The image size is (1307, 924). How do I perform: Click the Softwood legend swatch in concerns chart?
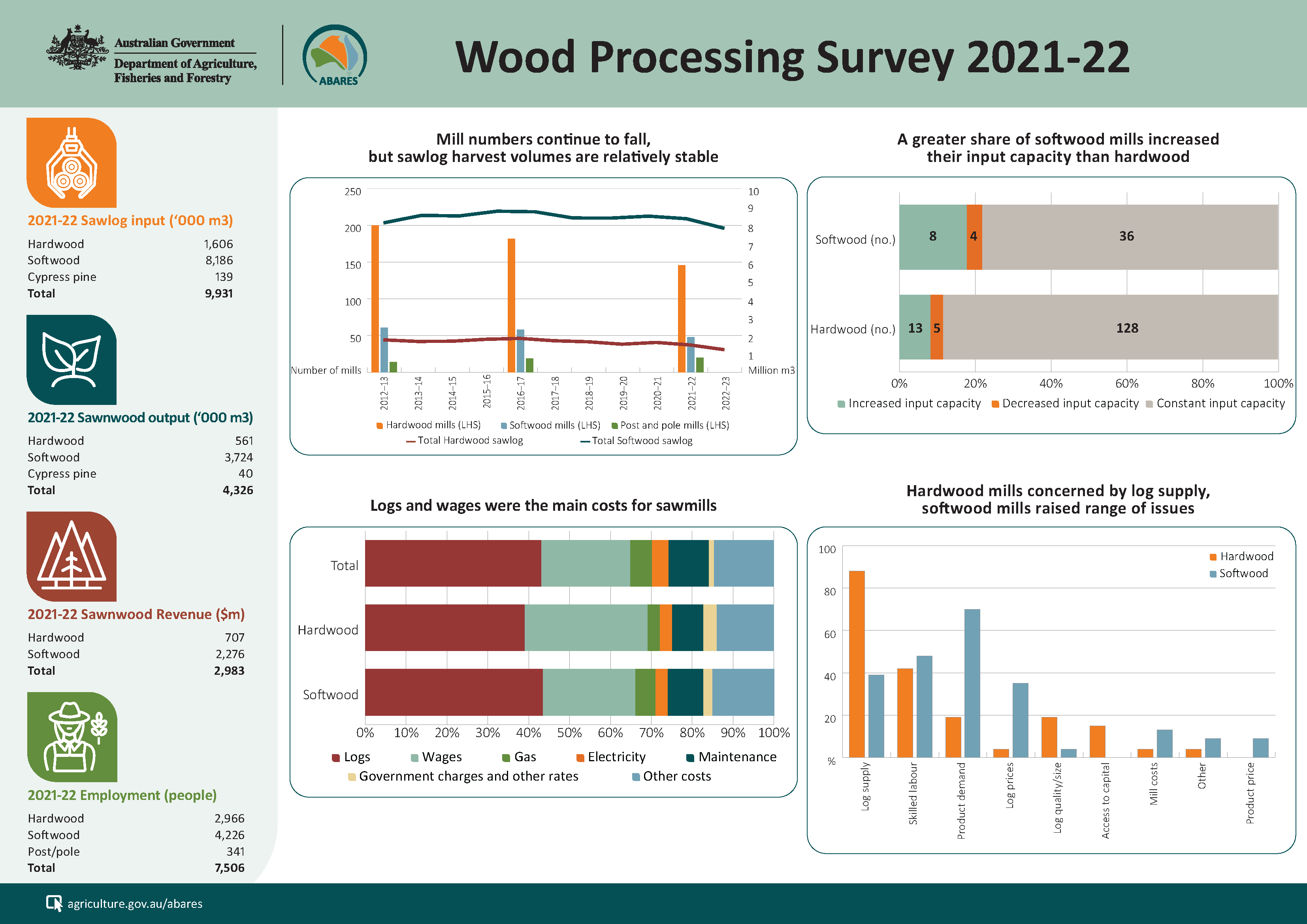1213,574
